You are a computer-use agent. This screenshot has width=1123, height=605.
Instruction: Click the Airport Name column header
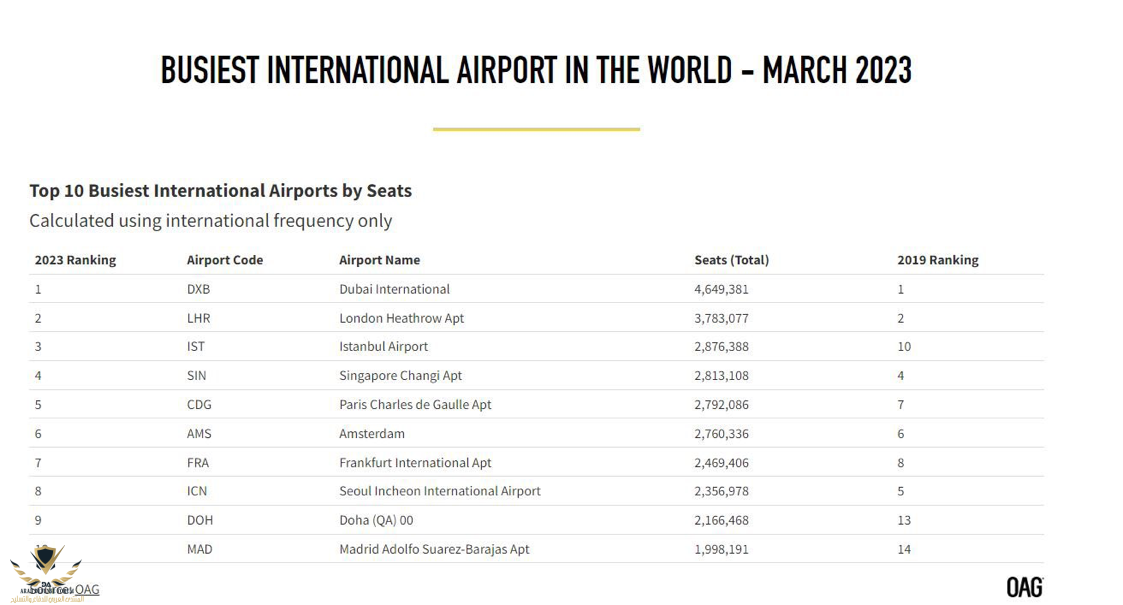tap(379, 260)
